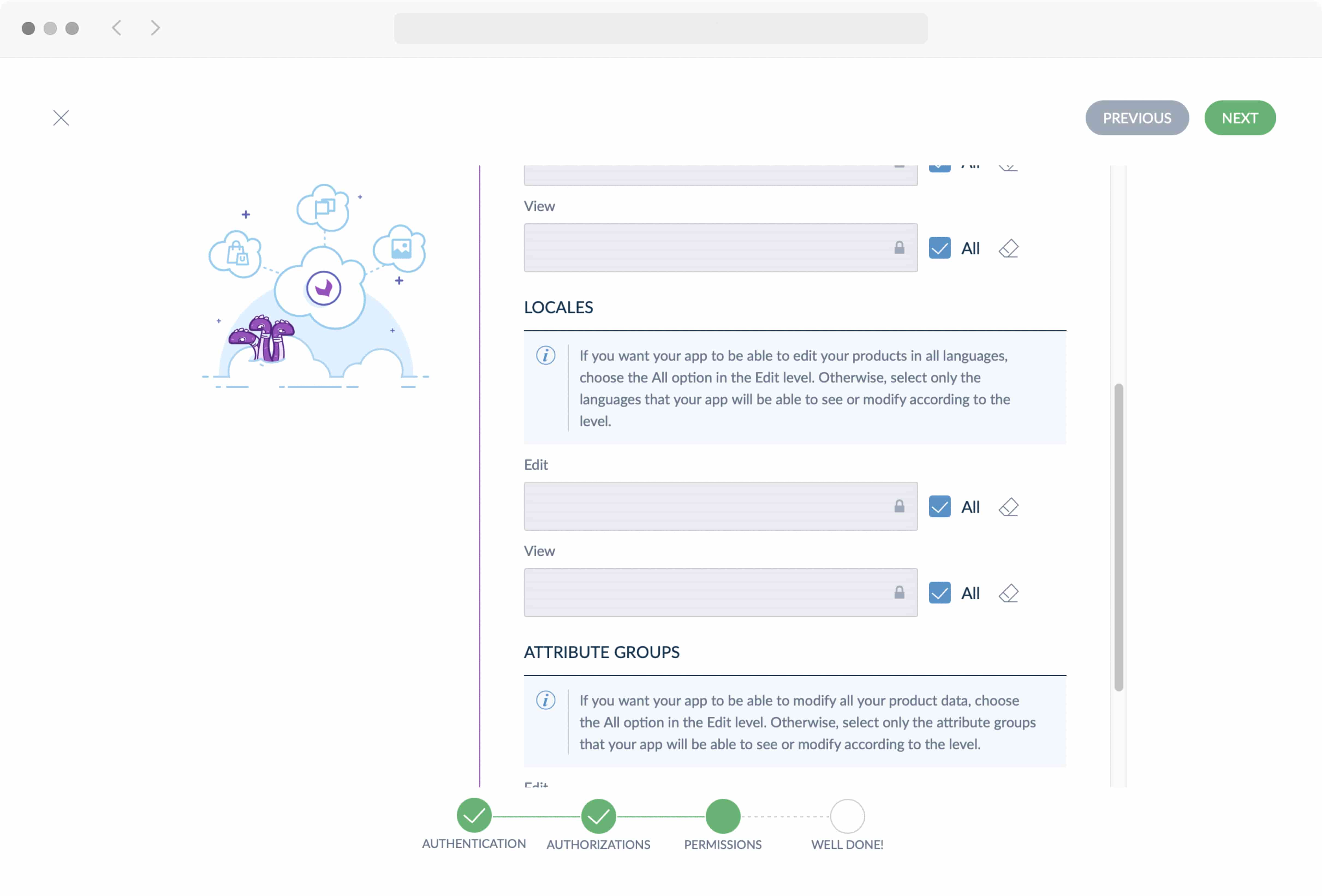
Task: Click the lock icon in Locales Edit field
Action: pos(899,506)
